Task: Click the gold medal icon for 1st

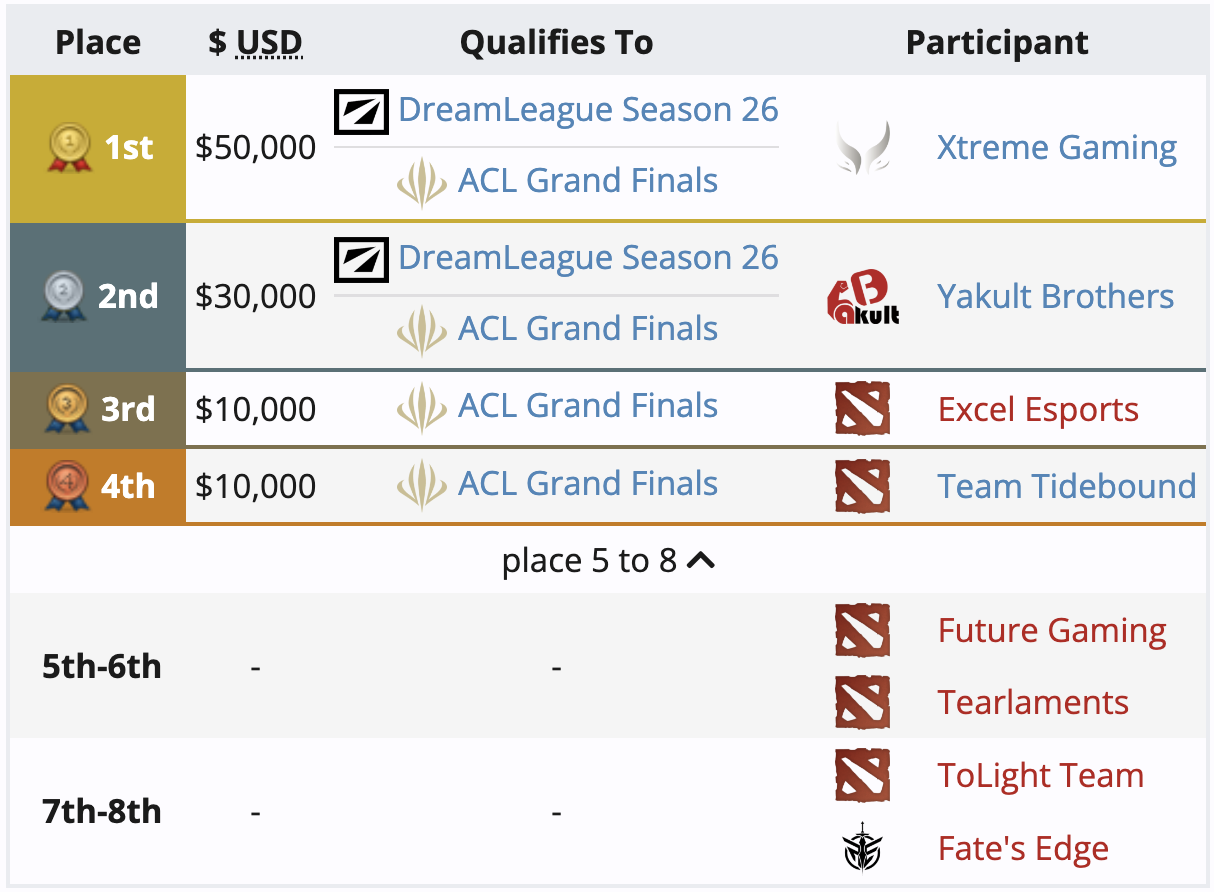Action: tap(70, 148)
